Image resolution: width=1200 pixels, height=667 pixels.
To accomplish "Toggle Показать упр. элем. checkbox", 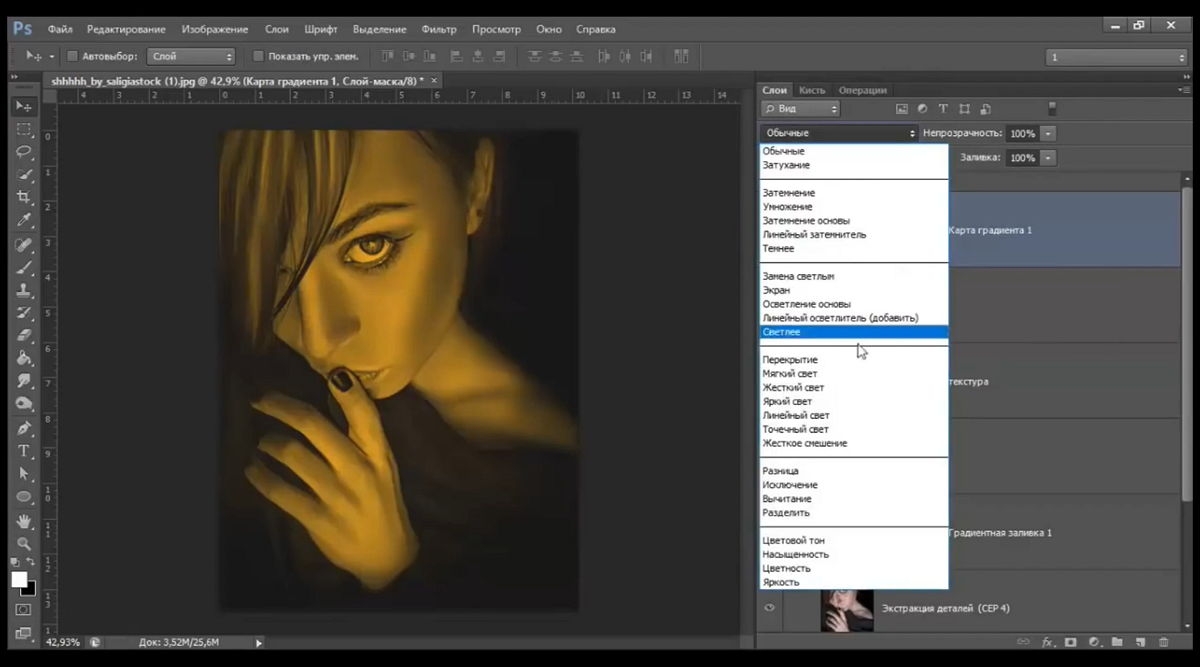I will (258, 56).
